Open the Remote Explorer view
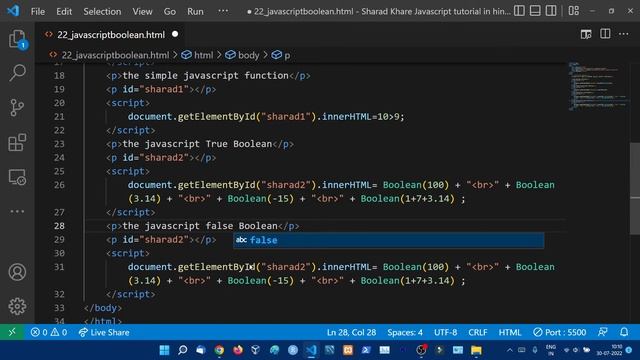This screenshot has width=640, height=360. point(17,178)
